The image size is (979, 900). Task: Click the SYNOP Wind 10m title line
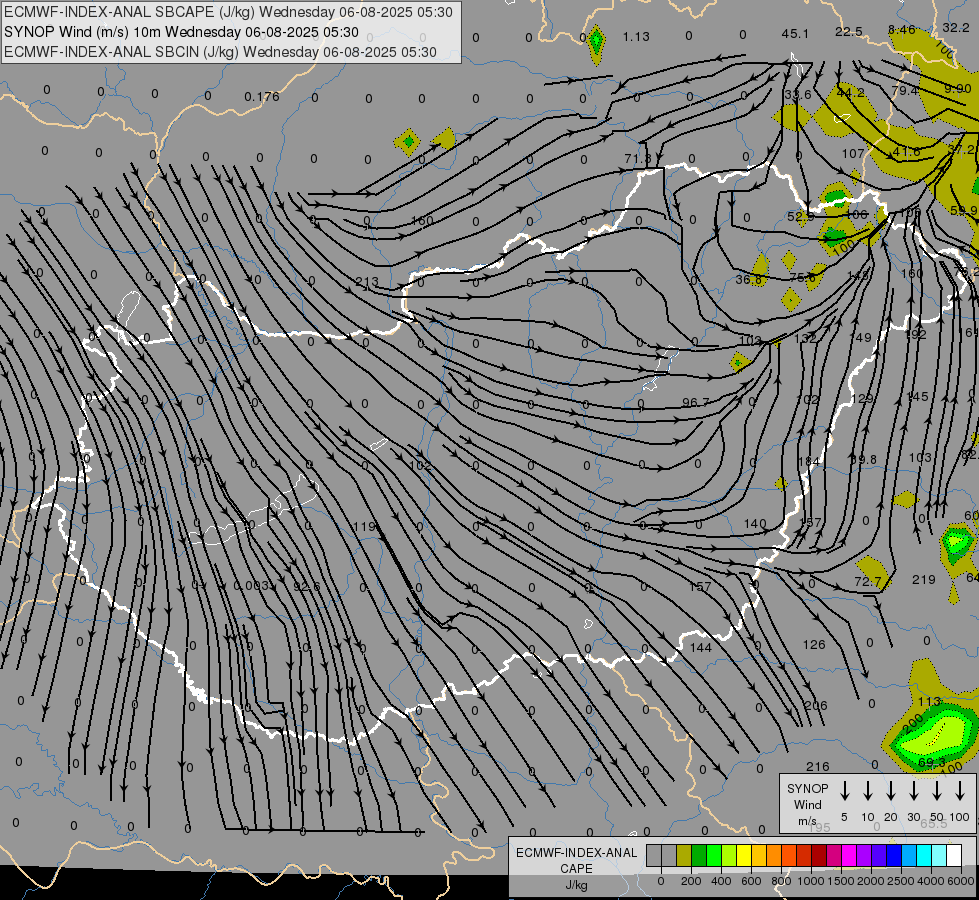181,32
